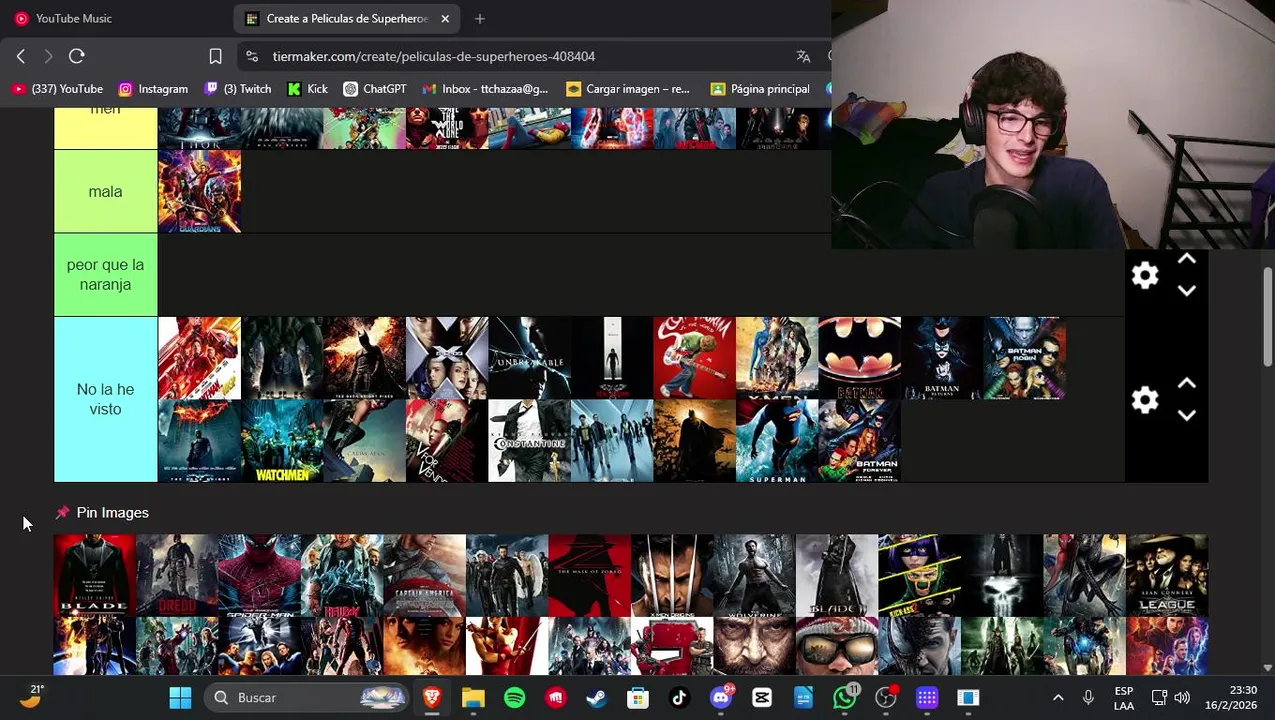The width and height of the screenshot is (1275, 720).
Task: Select the Batman Forever poster thumbnail
Action: pos(859,441)
